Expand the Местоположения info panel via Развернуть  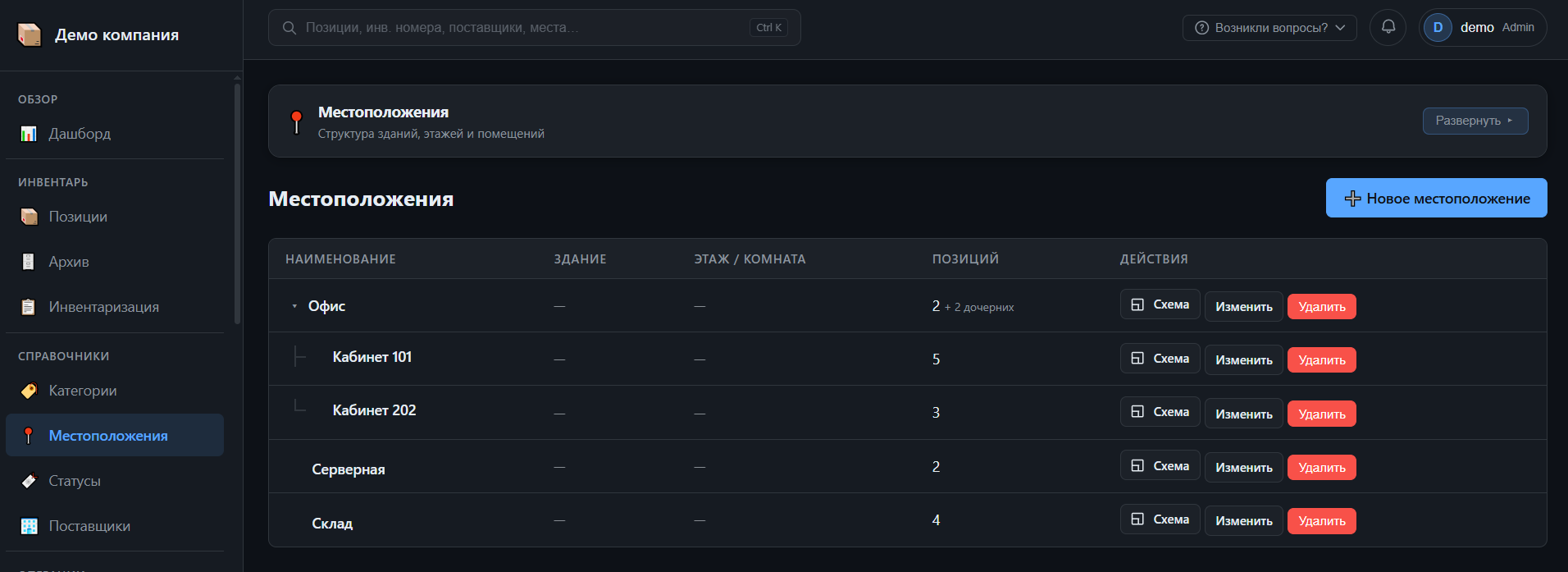point(1475,121)
